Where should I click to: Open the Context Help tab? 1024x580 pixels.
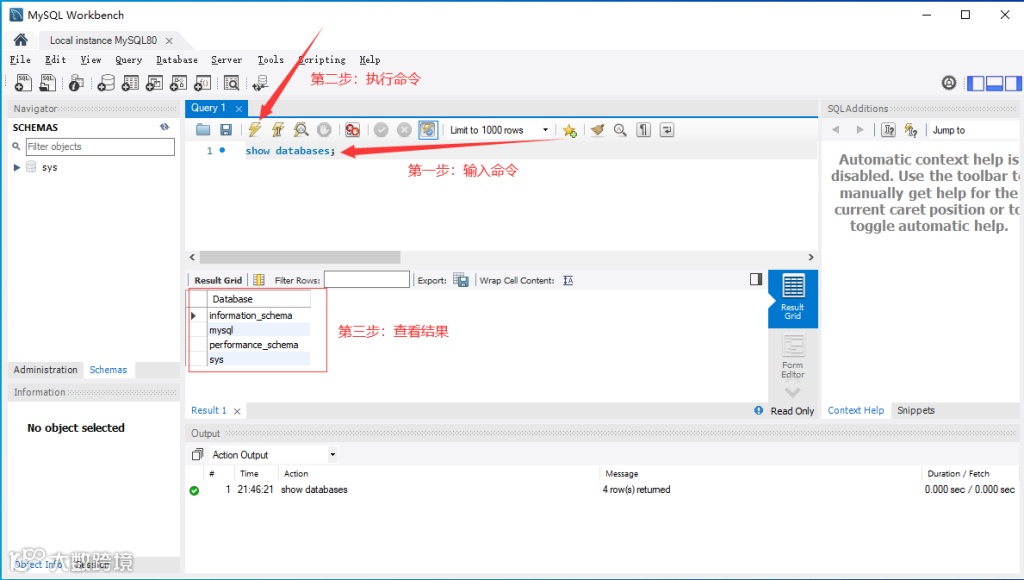856,410
